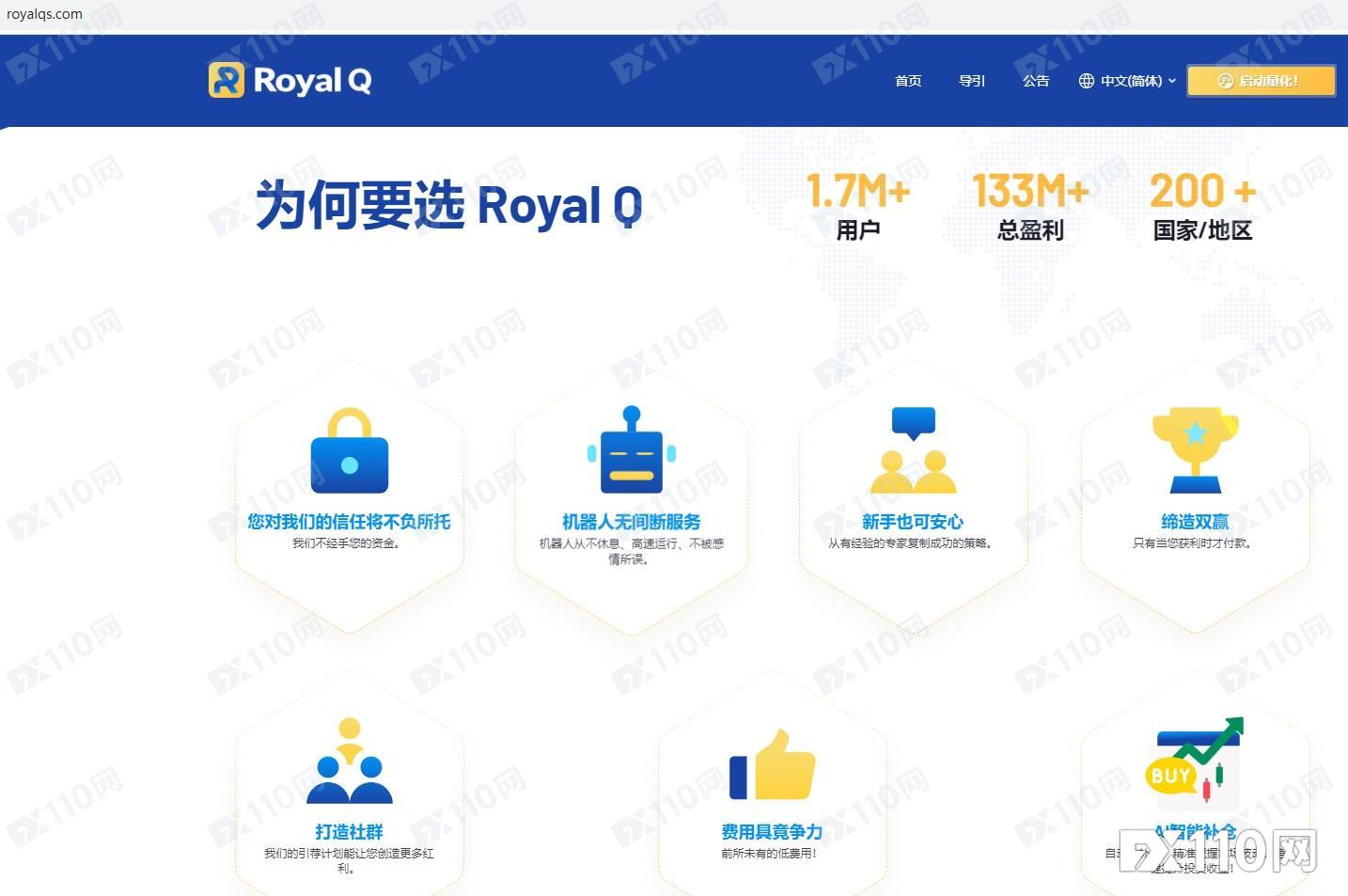Click the royalqs.com address text
The image size is (1348, 896).
[44, 14]
